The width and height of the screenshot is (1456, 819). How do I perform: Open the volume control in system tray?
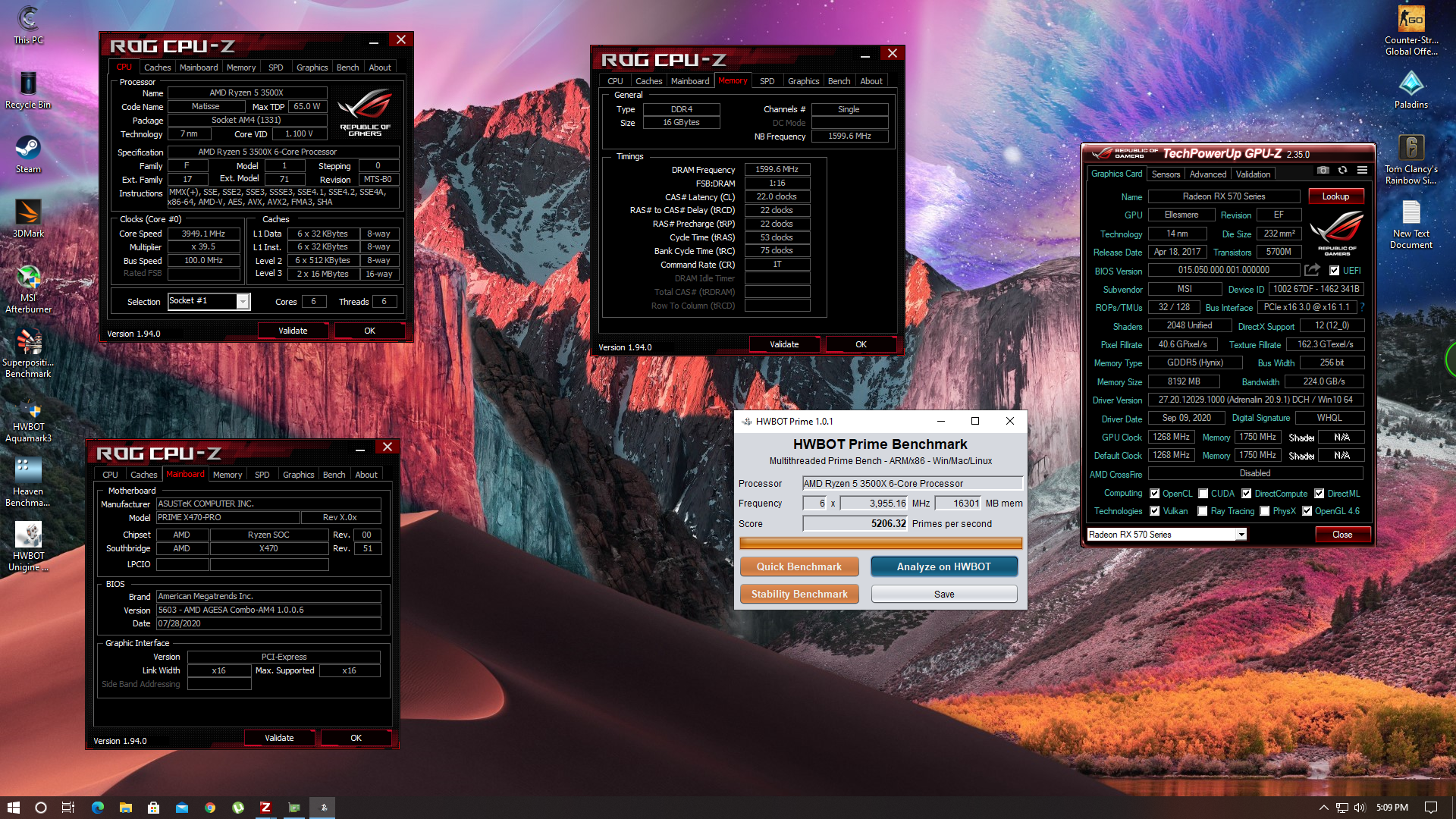[1360, 808]
